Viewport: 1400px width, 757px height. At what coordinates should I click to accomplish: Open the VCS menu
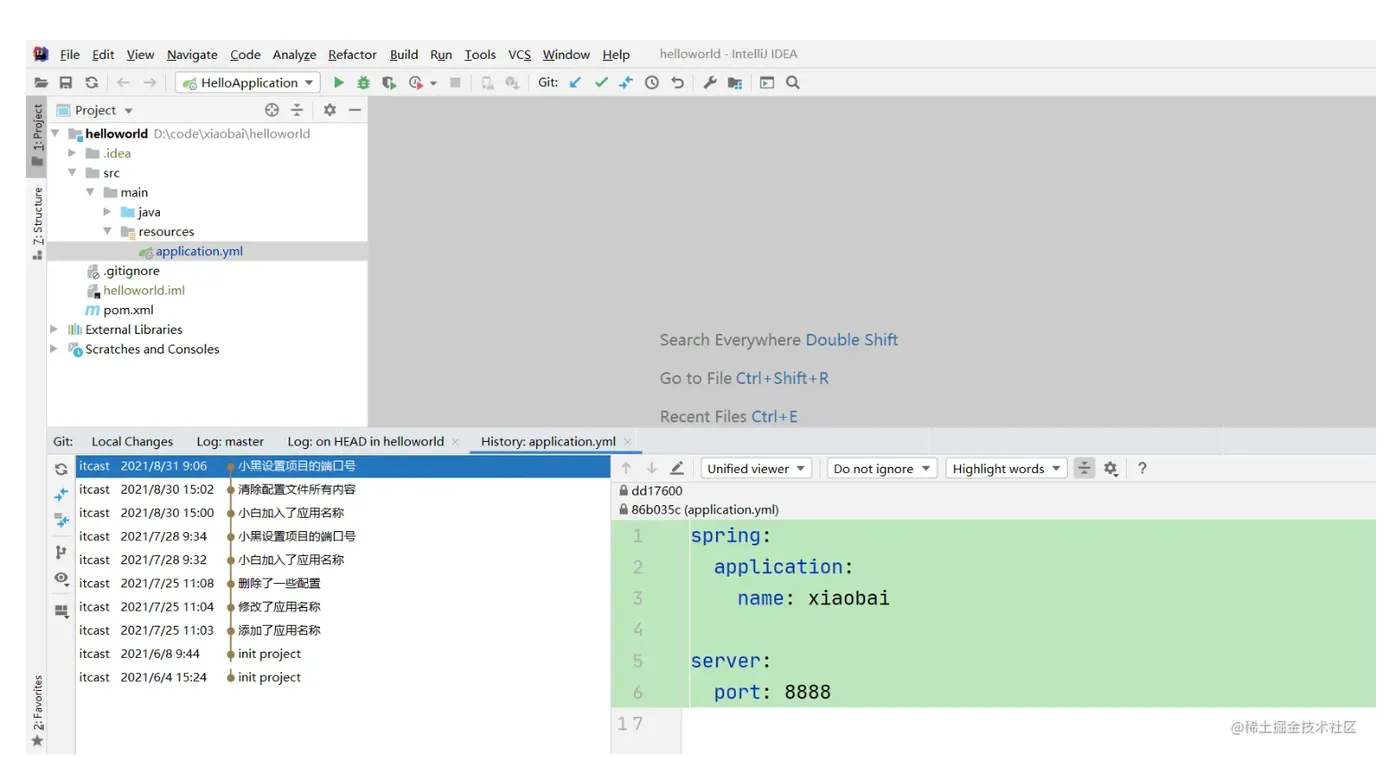pos(519,55)
